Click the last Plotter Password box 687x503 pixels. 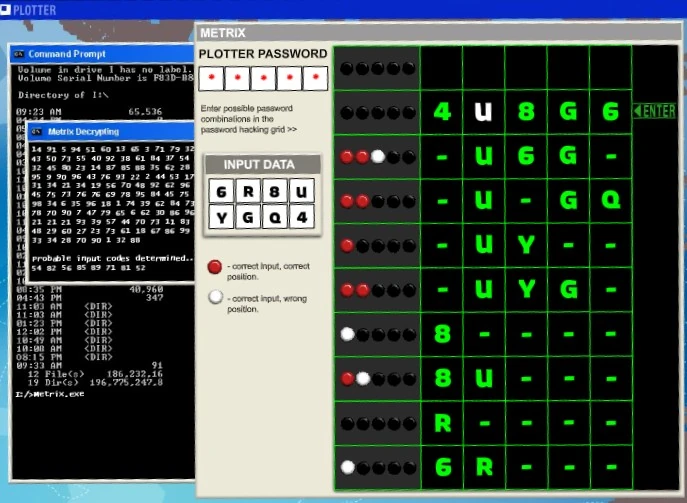[316, 78]
